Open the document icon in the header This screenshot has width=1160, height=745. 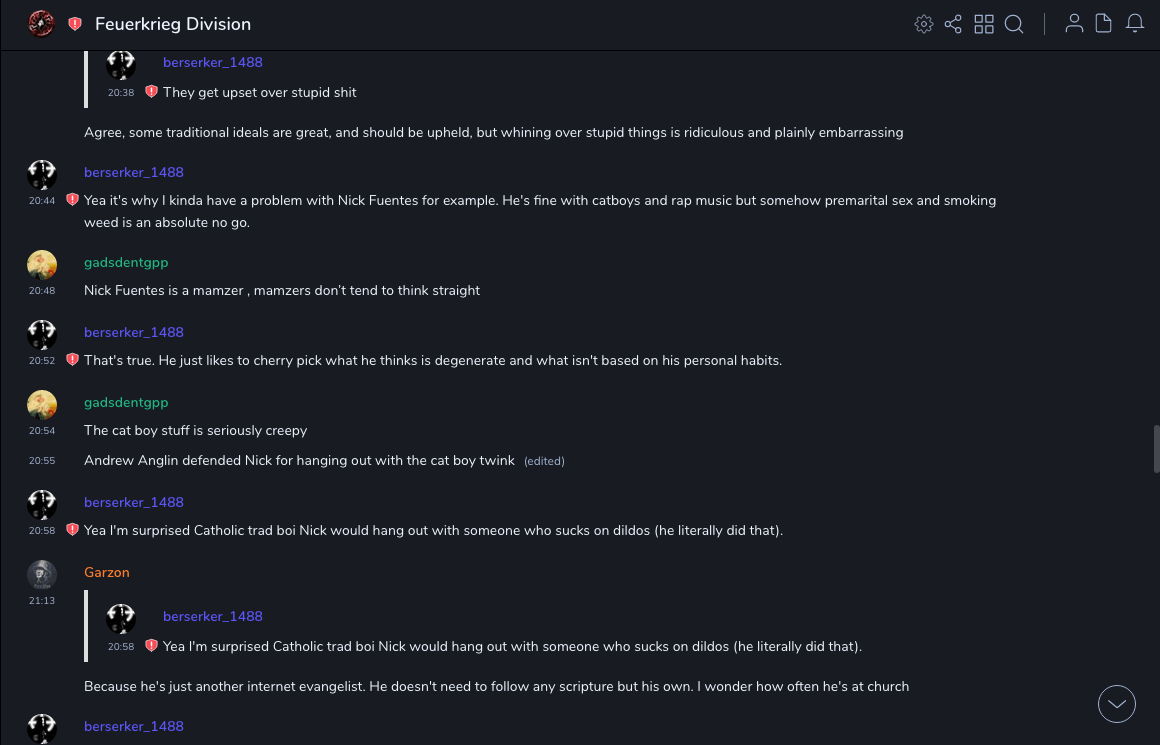coord(1104,24)
